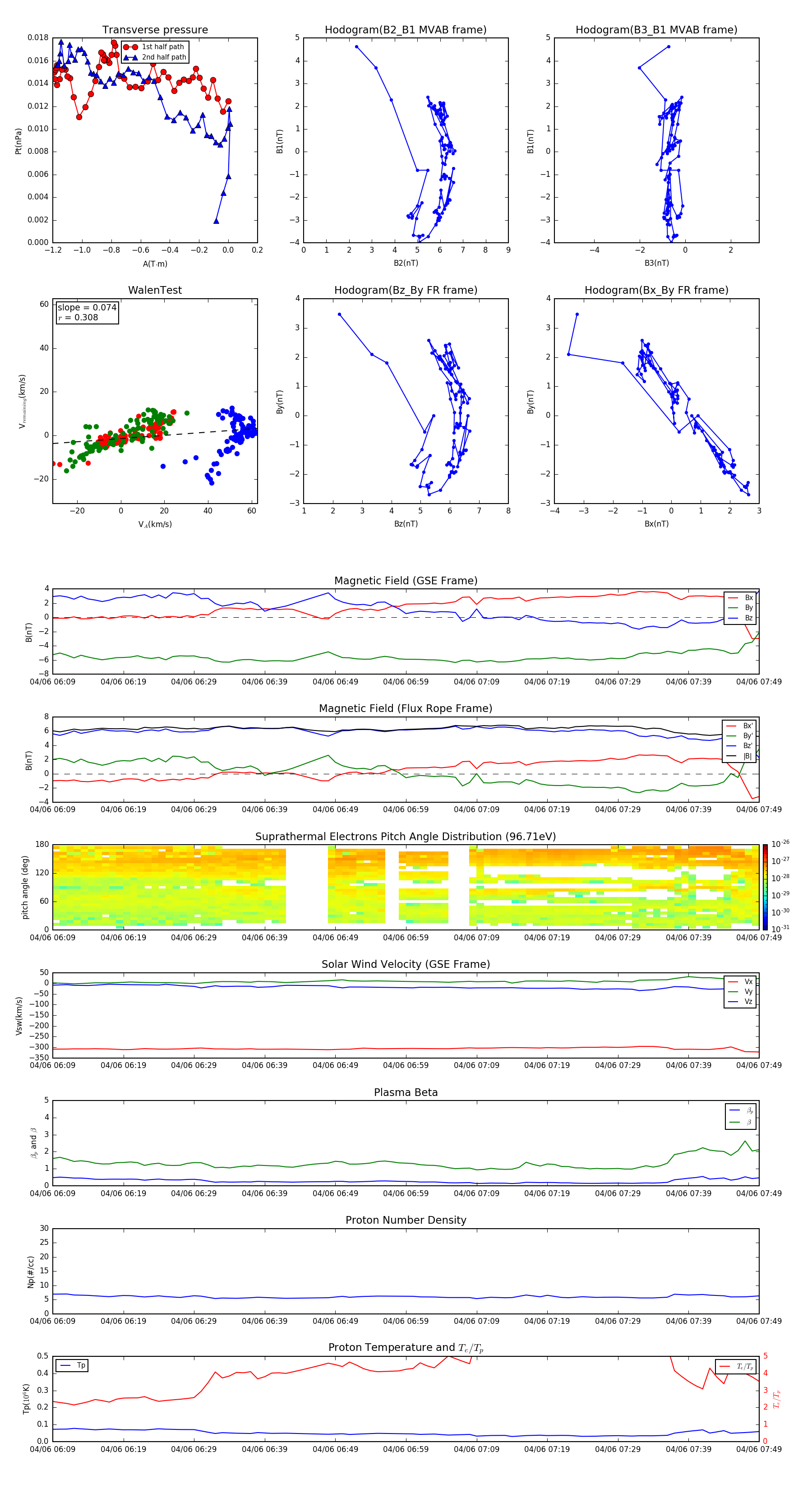The height and width of the screenshot is (1489, 812).
Task: Click the "WalenTest" plot title
Action: click(x=155, y=290)
